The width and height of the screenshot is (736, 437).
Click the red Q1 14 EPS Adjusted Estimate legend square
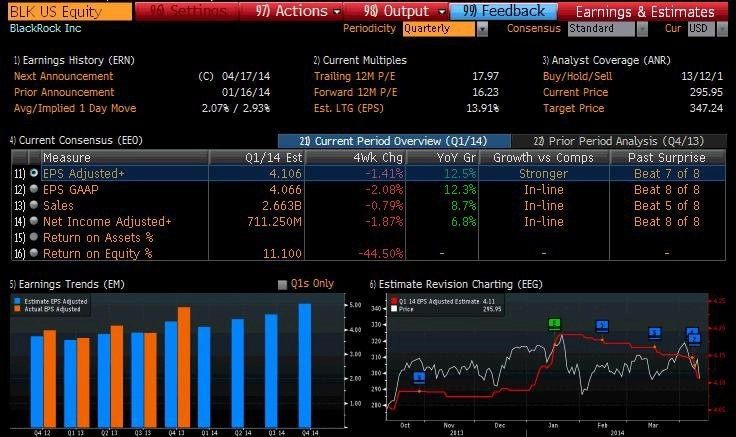tap(394, 301)
